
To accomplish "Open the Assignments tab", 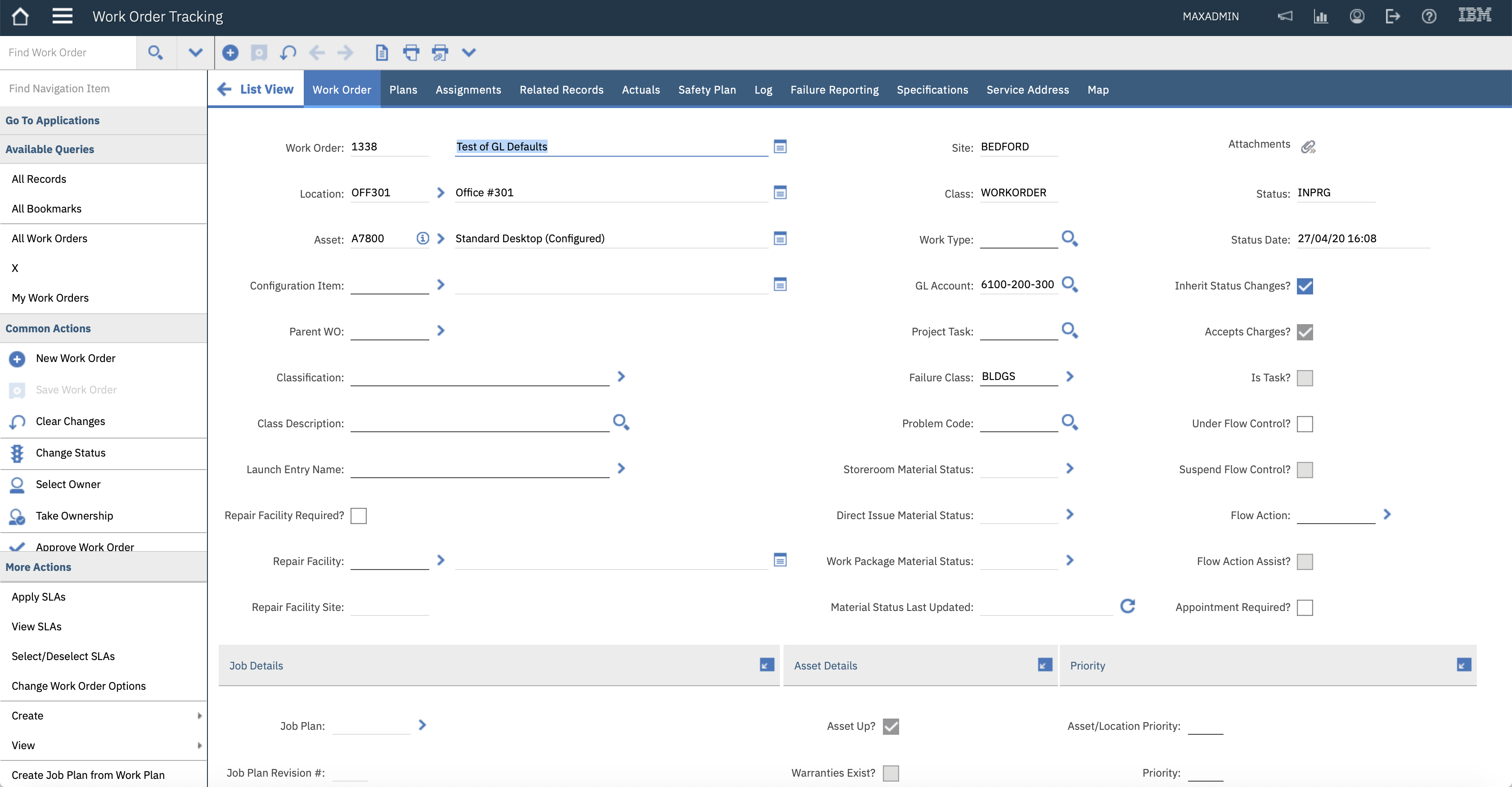I will click(x=468, y=90).
